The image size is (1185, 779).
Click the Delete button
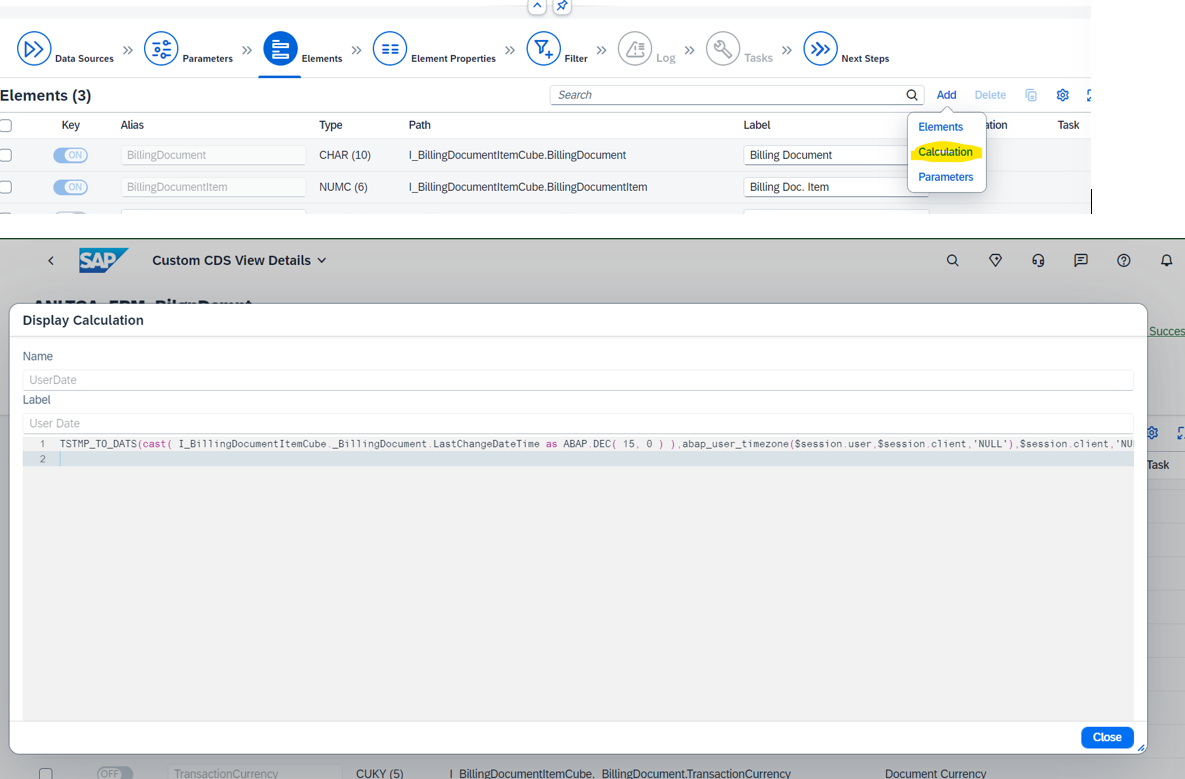pyautogui.click(x=990, y=95)
